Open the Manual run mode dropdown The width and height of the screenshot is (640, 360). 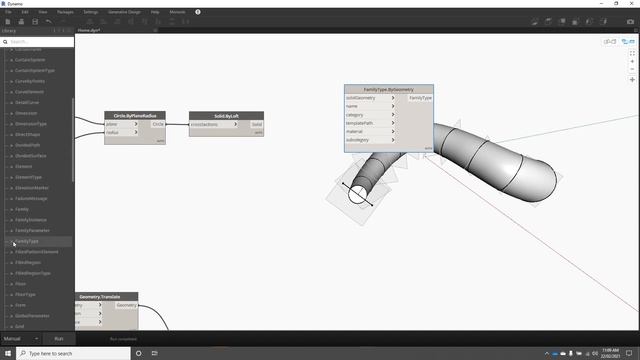point(20,339)
